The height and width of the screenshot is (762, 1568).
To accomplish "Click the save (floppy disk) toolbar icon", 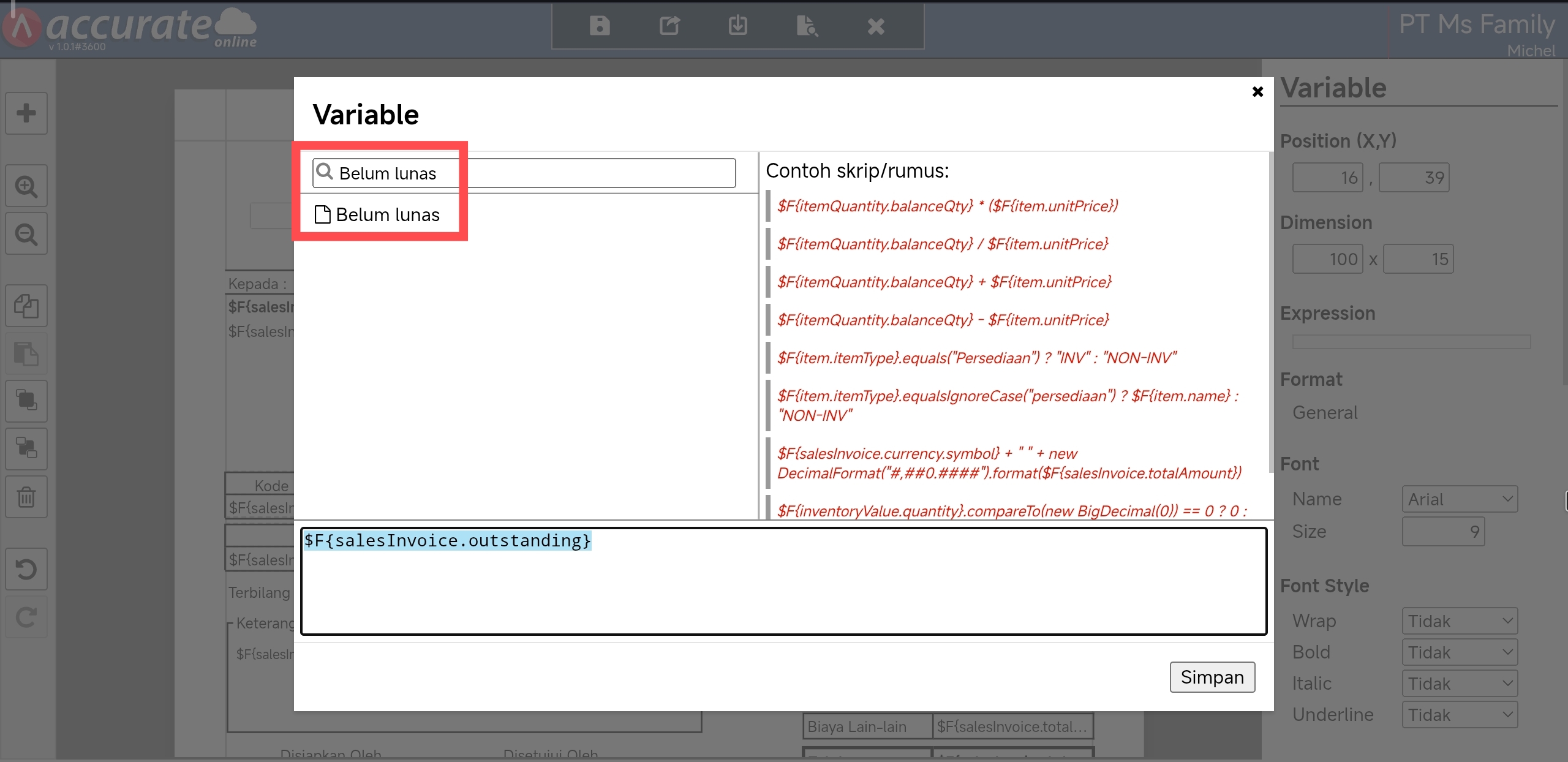I will tap(599, 26).
